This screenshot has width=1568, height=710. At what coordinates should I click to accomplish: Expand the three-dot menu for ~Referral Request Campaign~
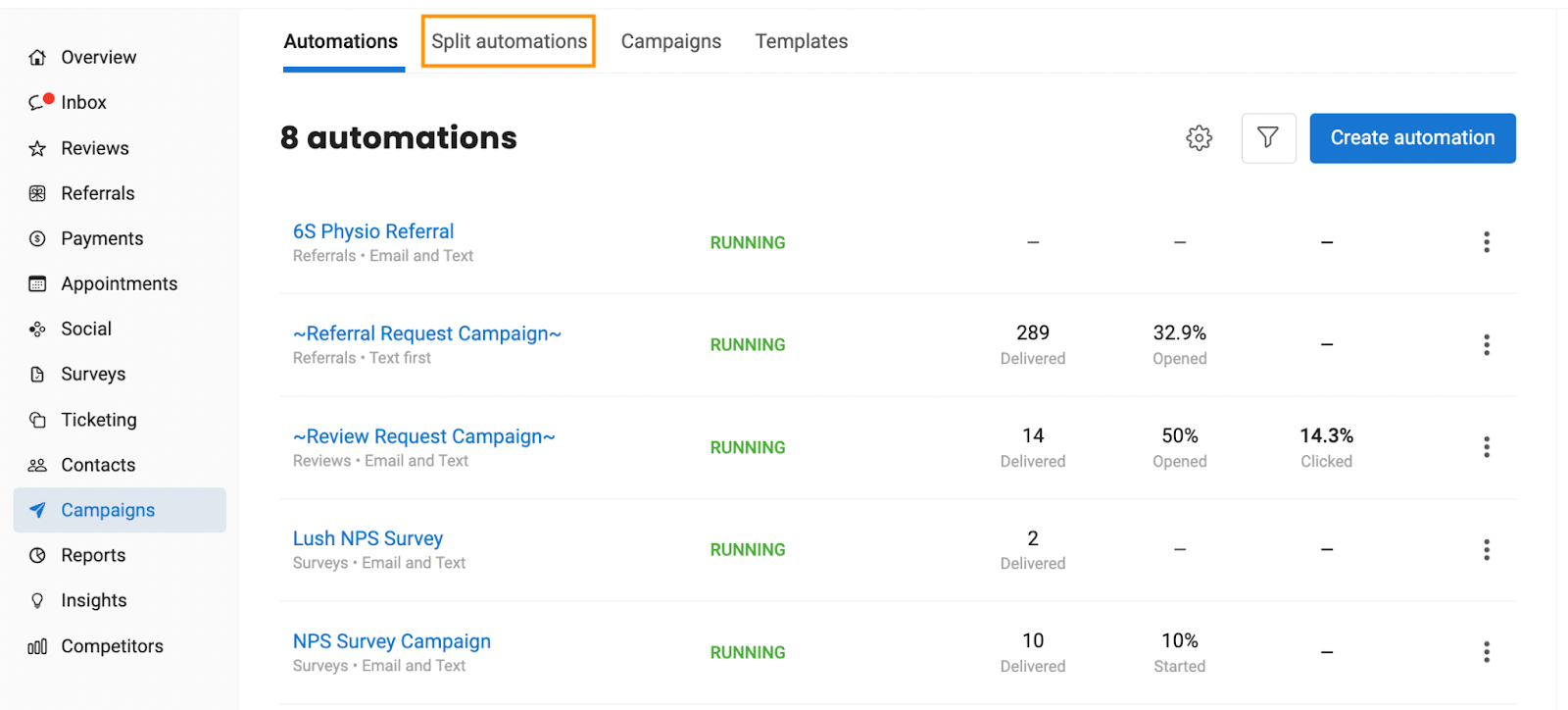point(1486,345)
